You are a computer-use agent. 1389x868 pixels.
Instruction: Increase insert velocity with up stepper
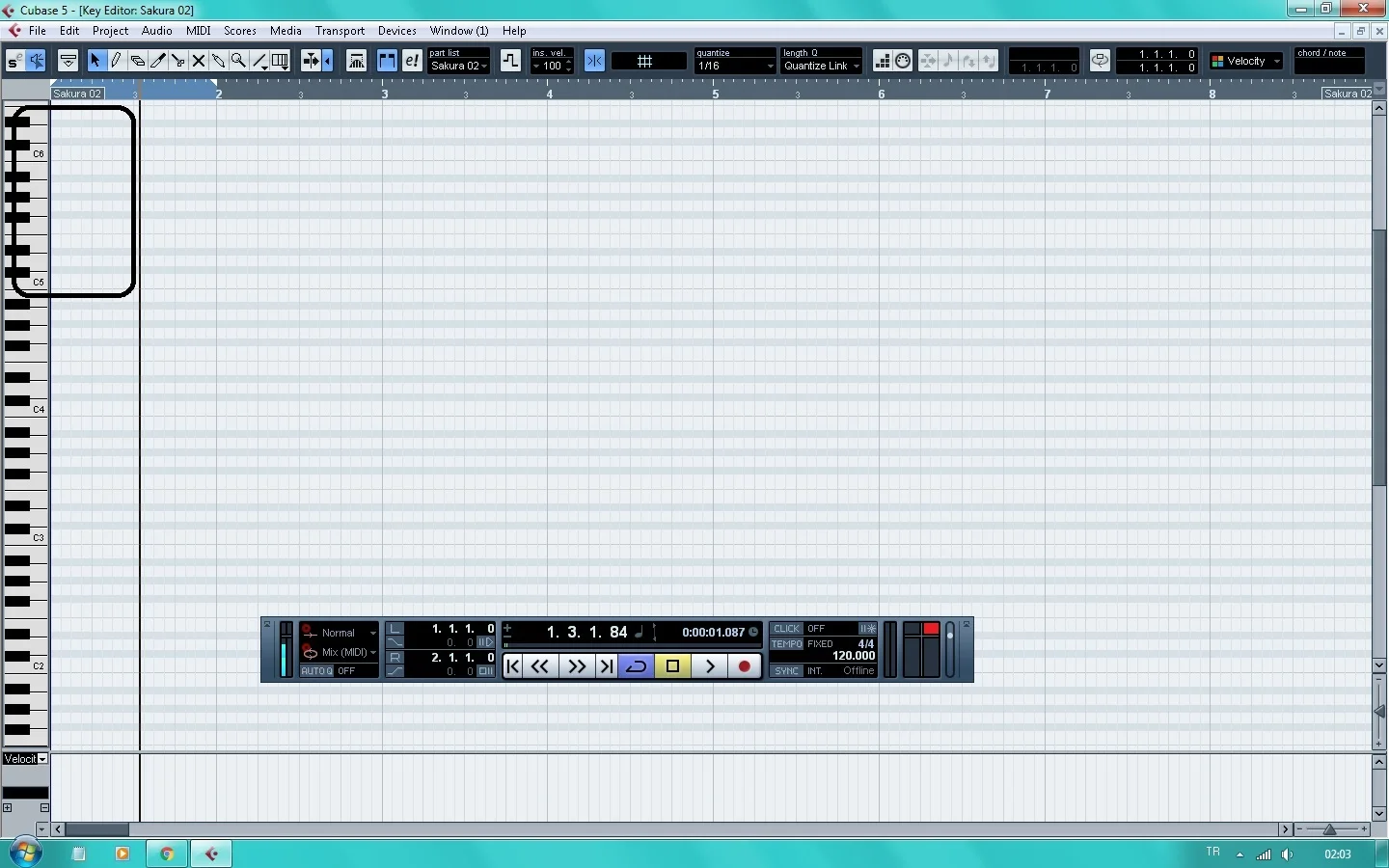point(569,63)
